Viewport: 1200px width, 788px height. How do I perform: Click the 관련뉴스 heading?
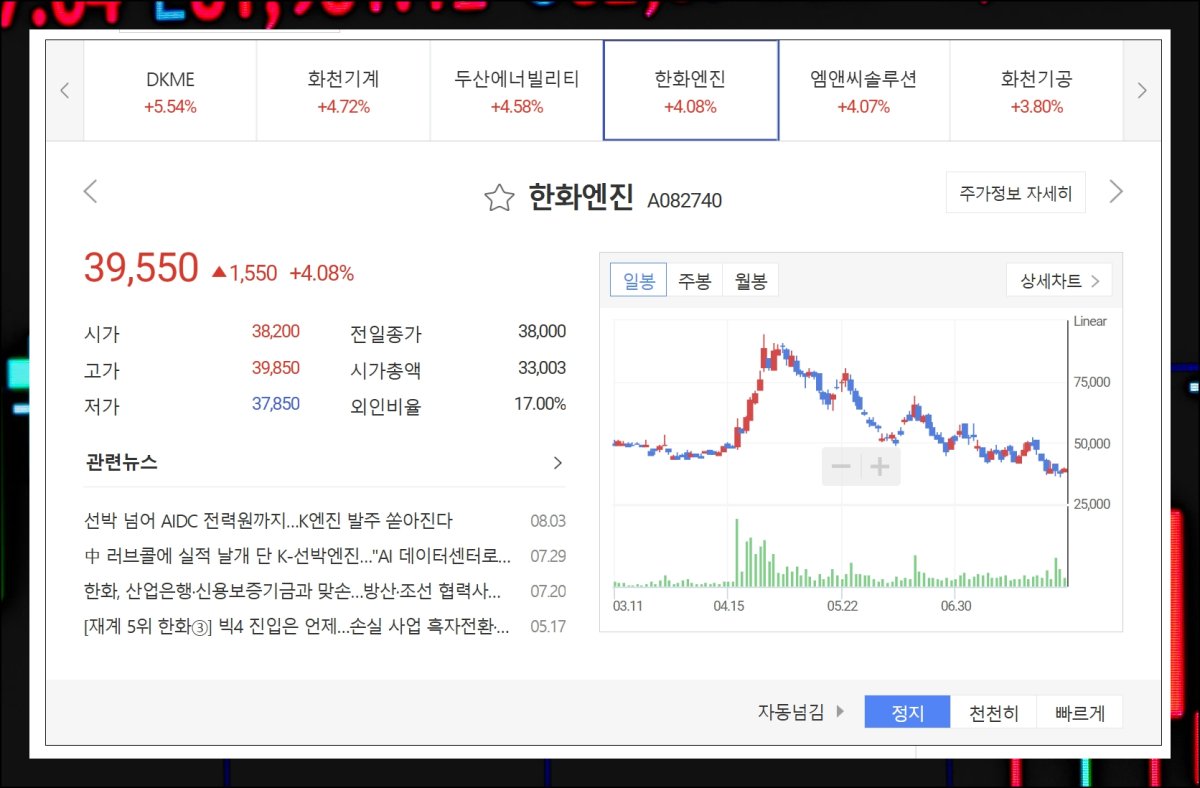[x=121, y=463]
